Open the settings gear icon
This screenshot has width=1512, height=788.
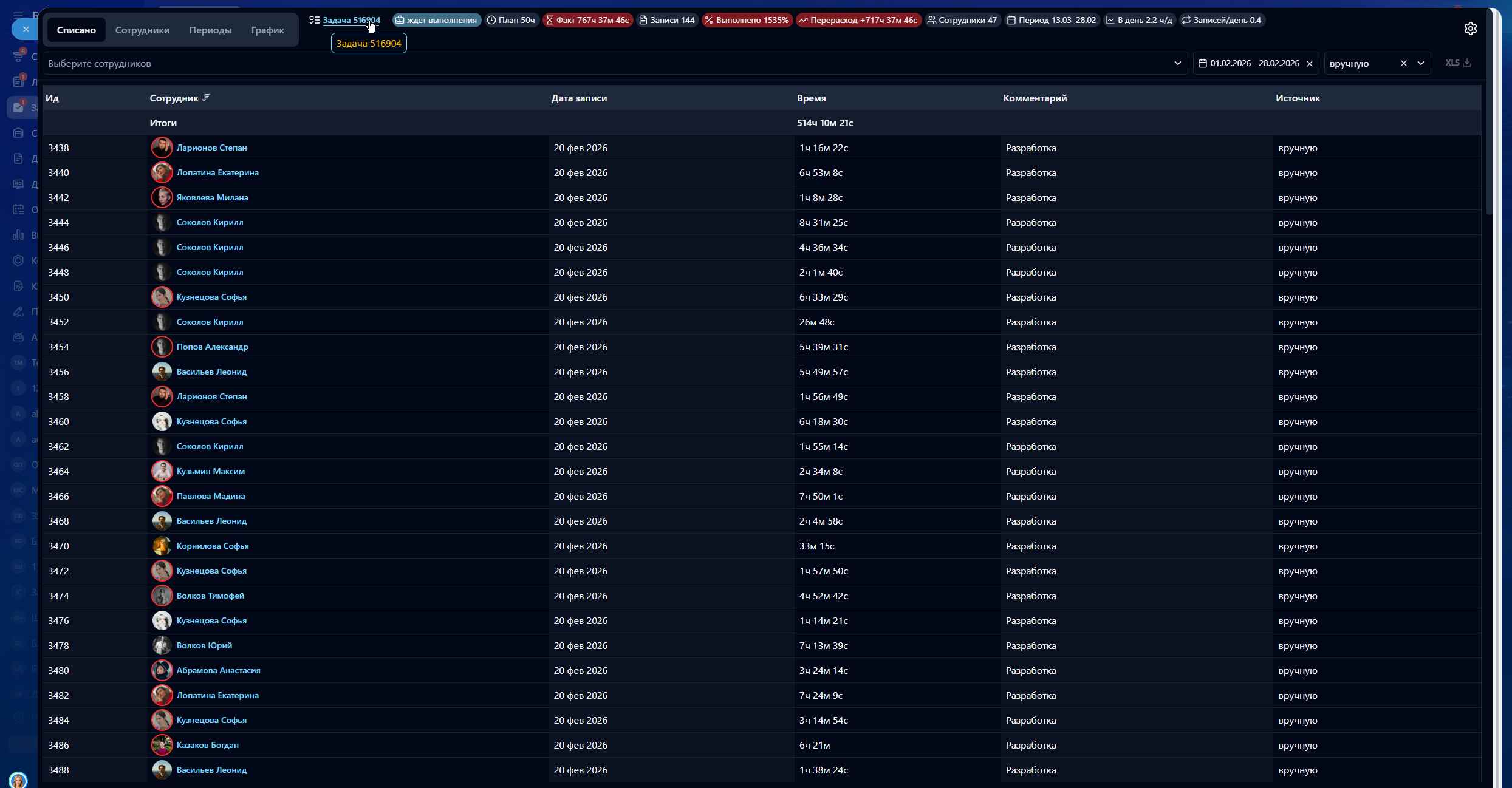pyautogui.click(x=1470, y=29)
